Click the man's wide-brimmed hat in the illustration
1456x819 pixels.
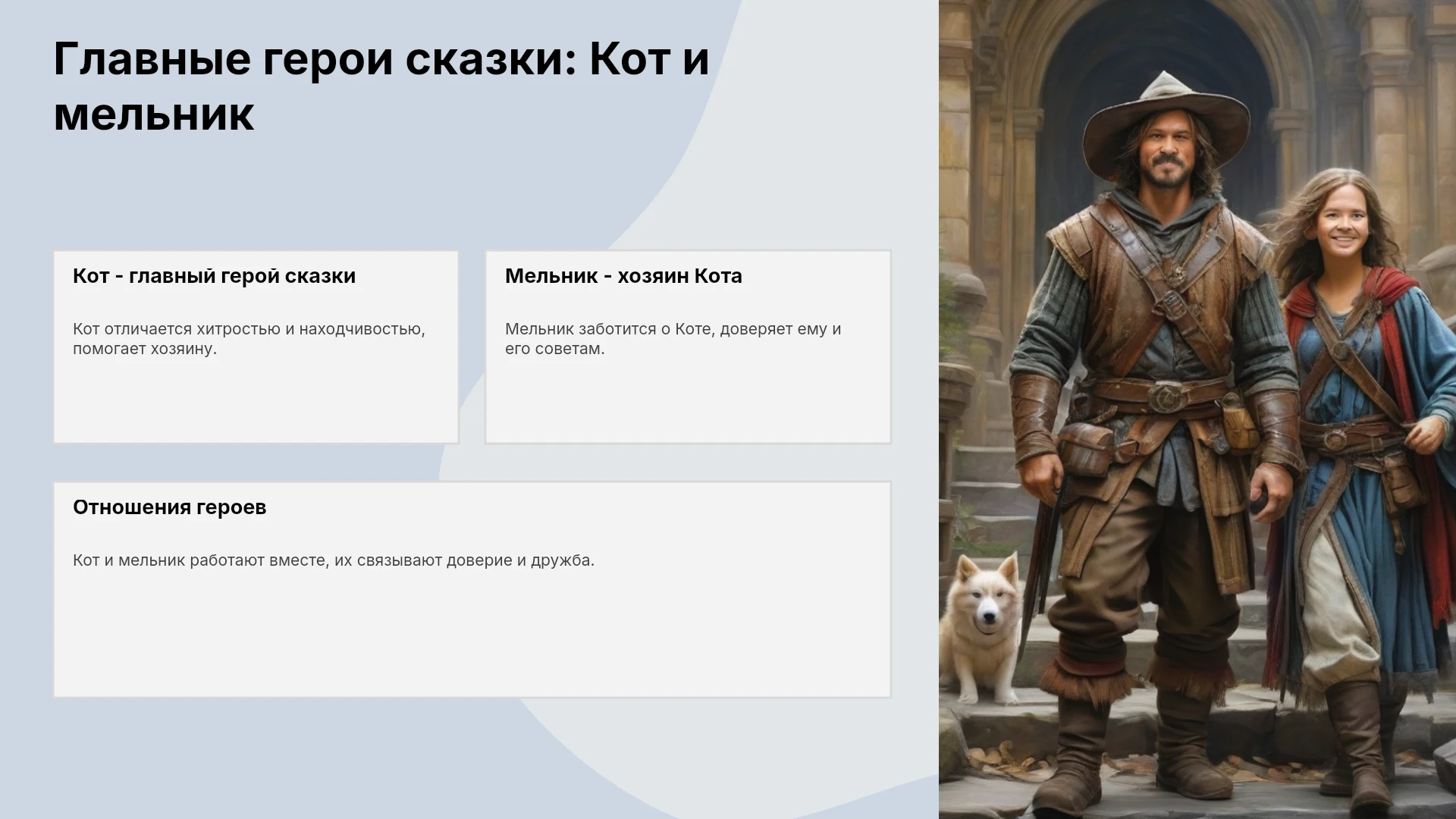1166,120
